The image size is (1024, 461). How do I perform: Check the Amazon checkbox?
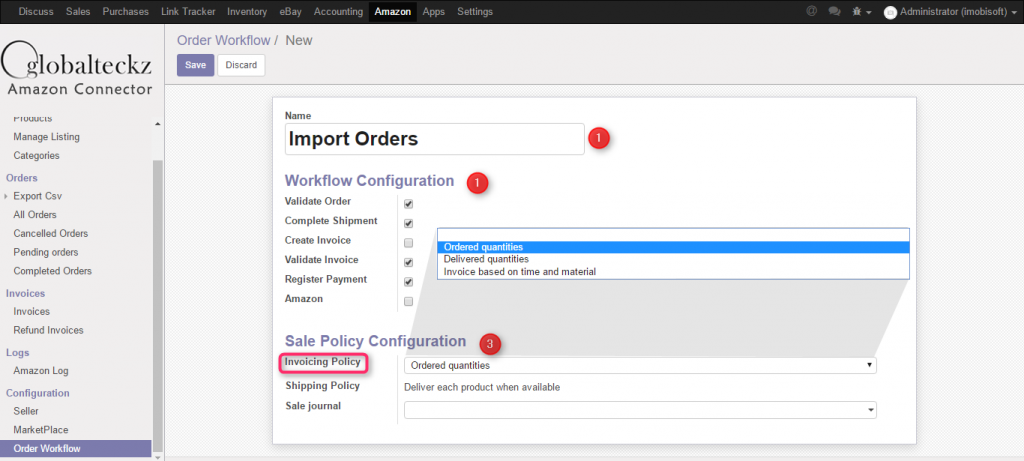coord(408,301)
